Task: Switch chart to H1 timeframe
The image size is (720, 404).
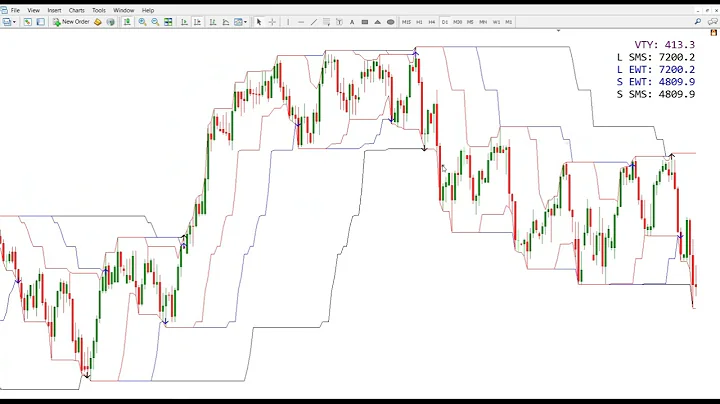Action: (x=419, y=22)
